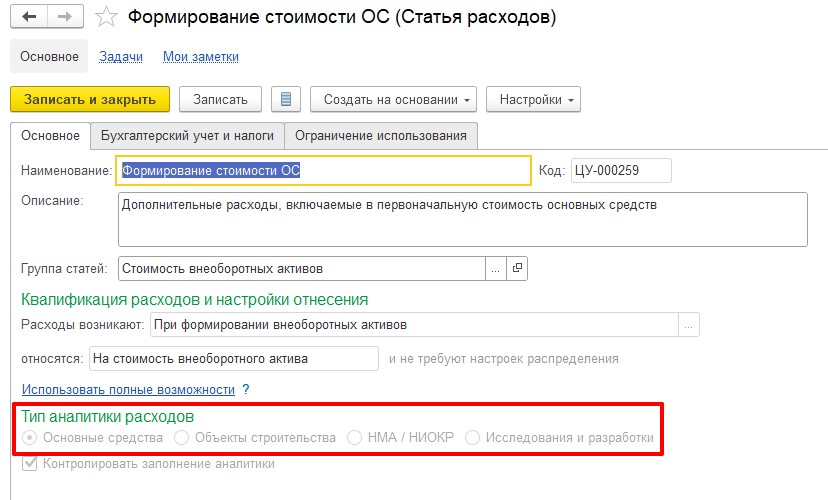Image resolution: width=828 pixels, height=500 pixels.
Task: Click the back navigation arrow
Action: (30, 18)
